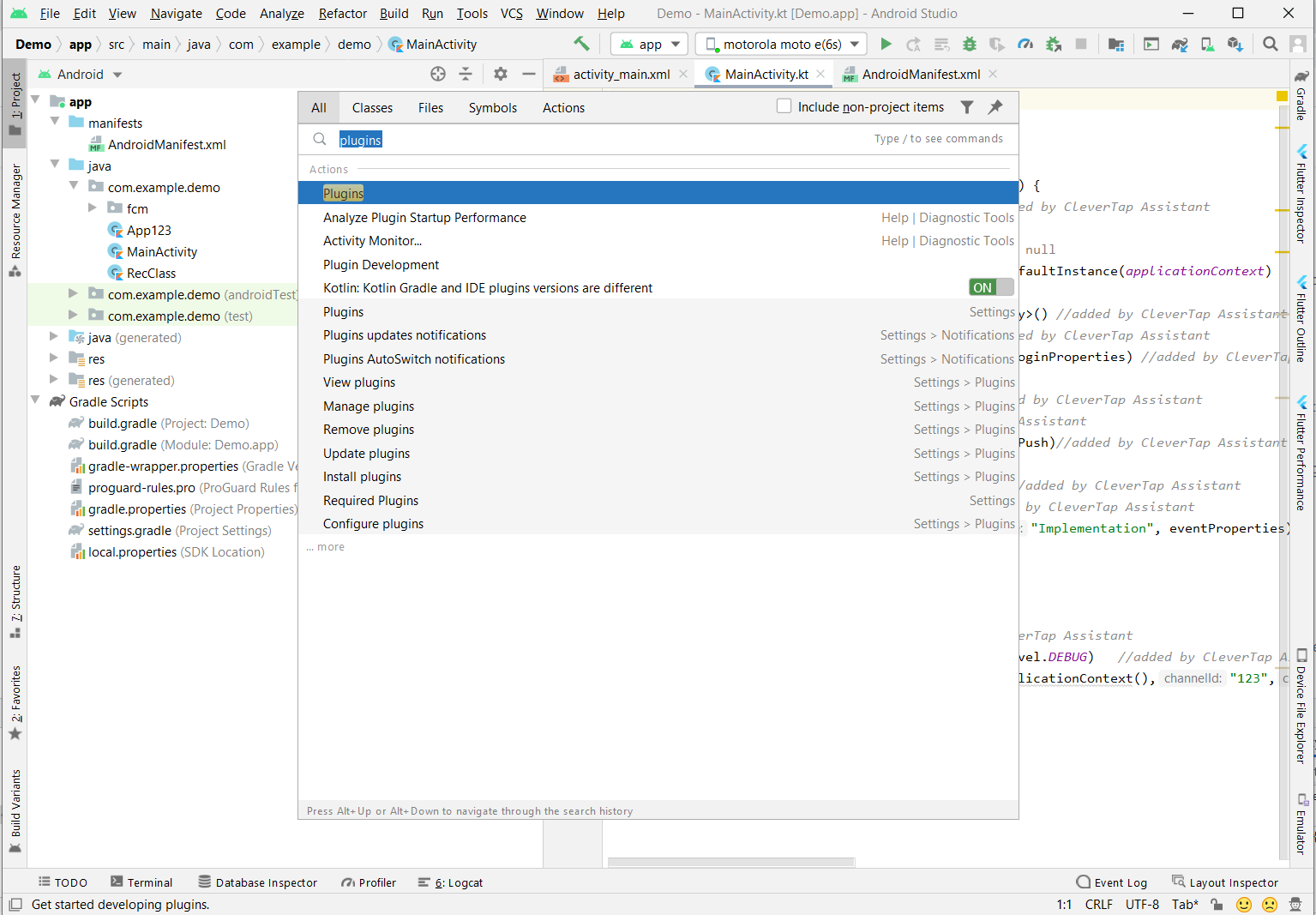This screenshot has width=1316, height=915.
Task: Open Project panel settings gear
Action: pyautogui.click(x=501, y=74)
